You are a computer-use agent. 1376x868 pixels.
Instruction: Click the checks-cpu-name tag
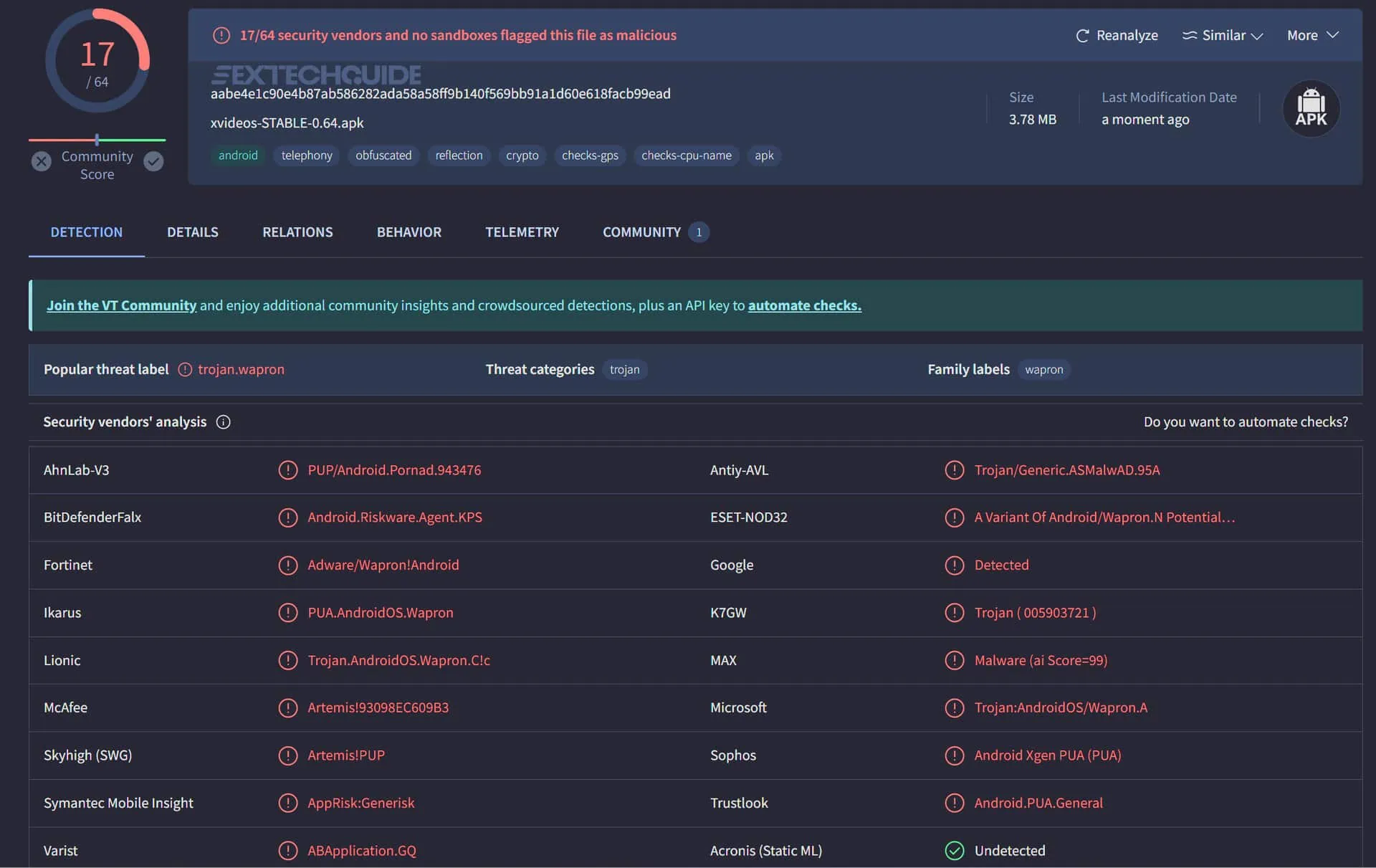(x=687, y=156)
